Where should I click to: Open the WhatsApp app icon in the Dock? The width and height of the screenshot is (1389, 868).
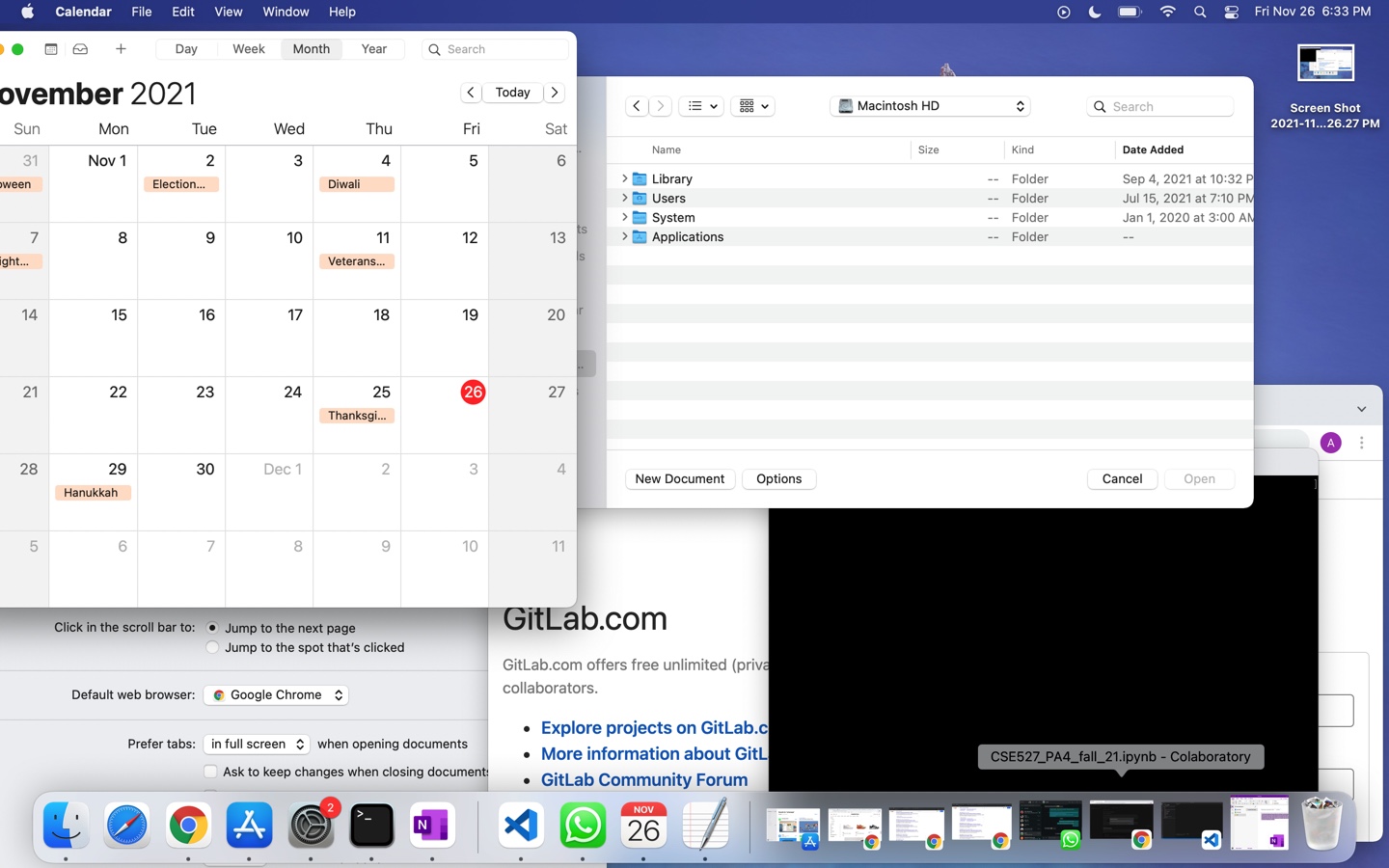tap(583, 827)
